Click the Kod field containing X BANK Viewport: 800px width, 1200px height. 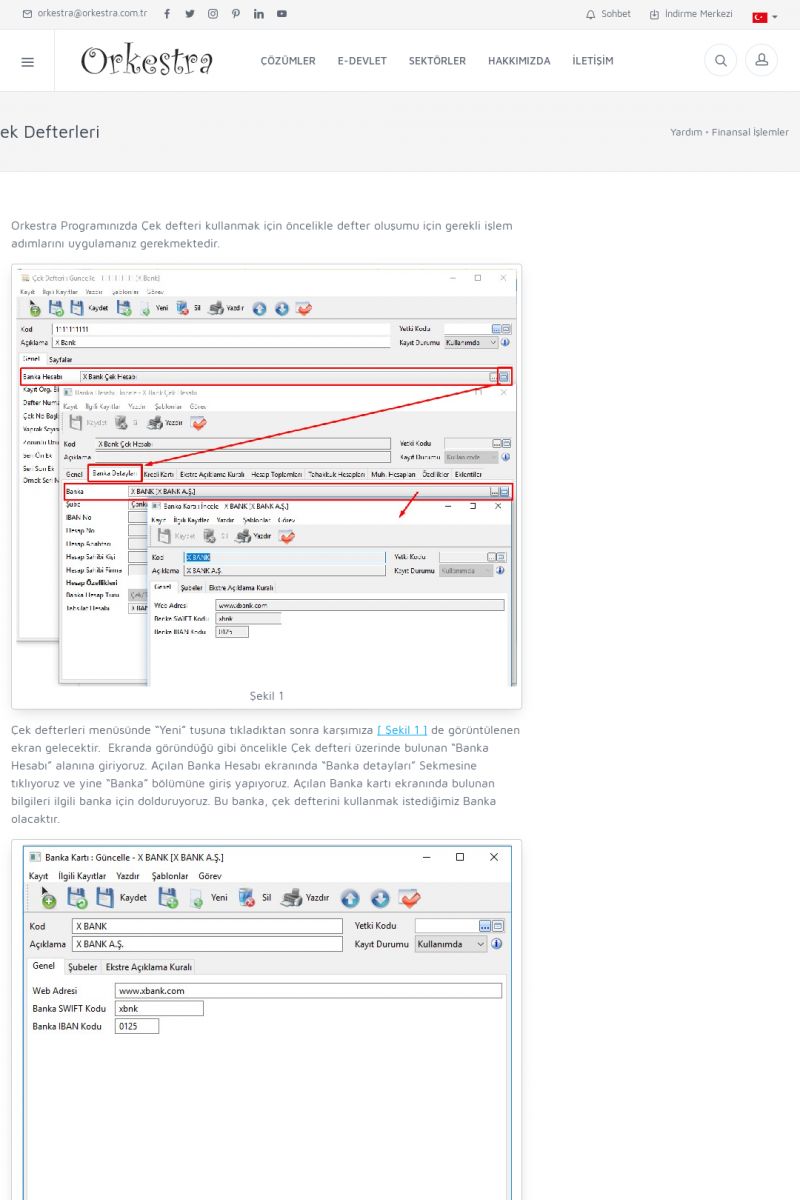207,926
